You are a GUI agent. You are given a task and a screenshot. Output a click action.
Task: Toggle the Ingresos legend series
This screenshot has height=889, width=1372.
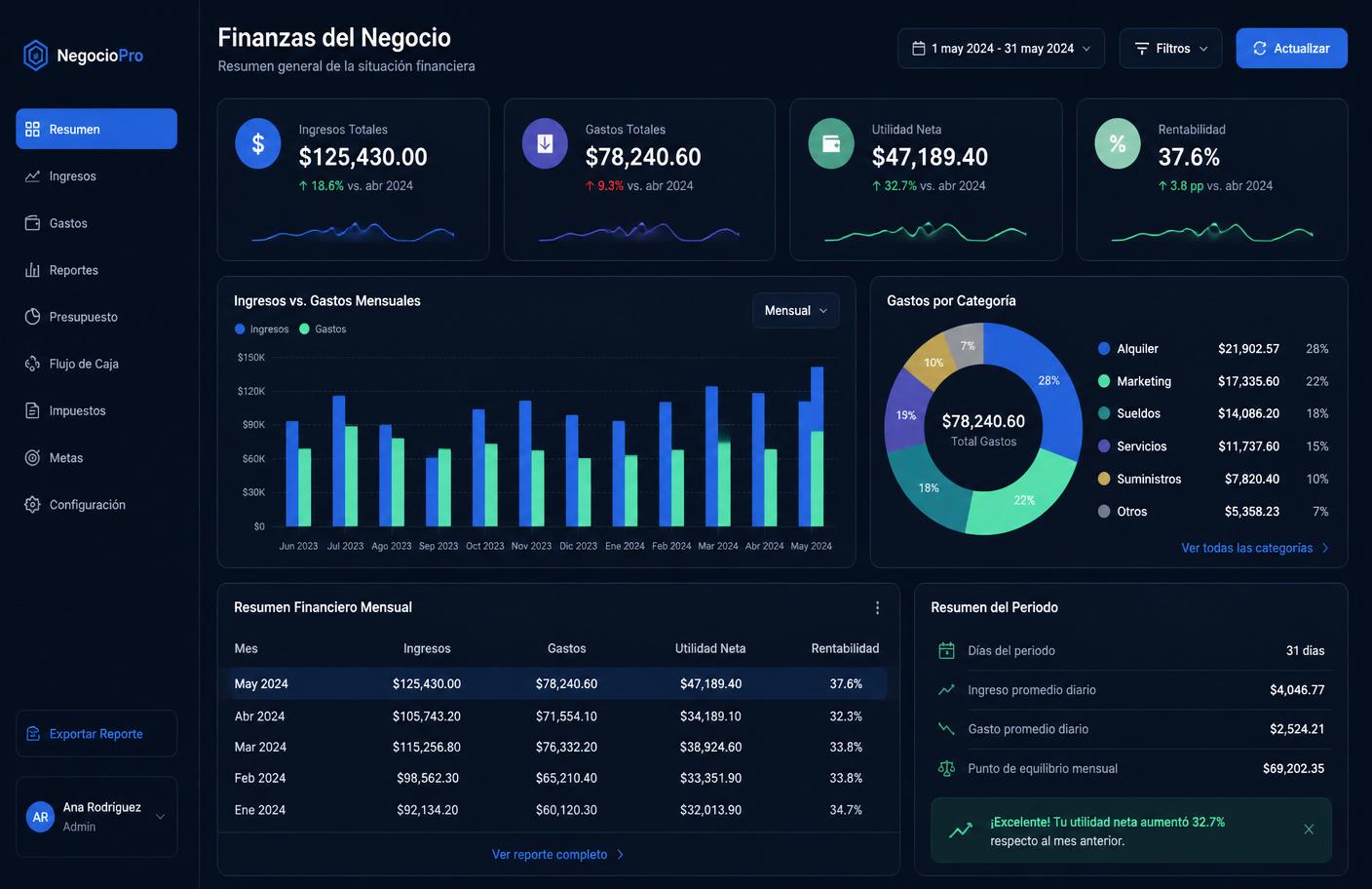pos(261,329)
